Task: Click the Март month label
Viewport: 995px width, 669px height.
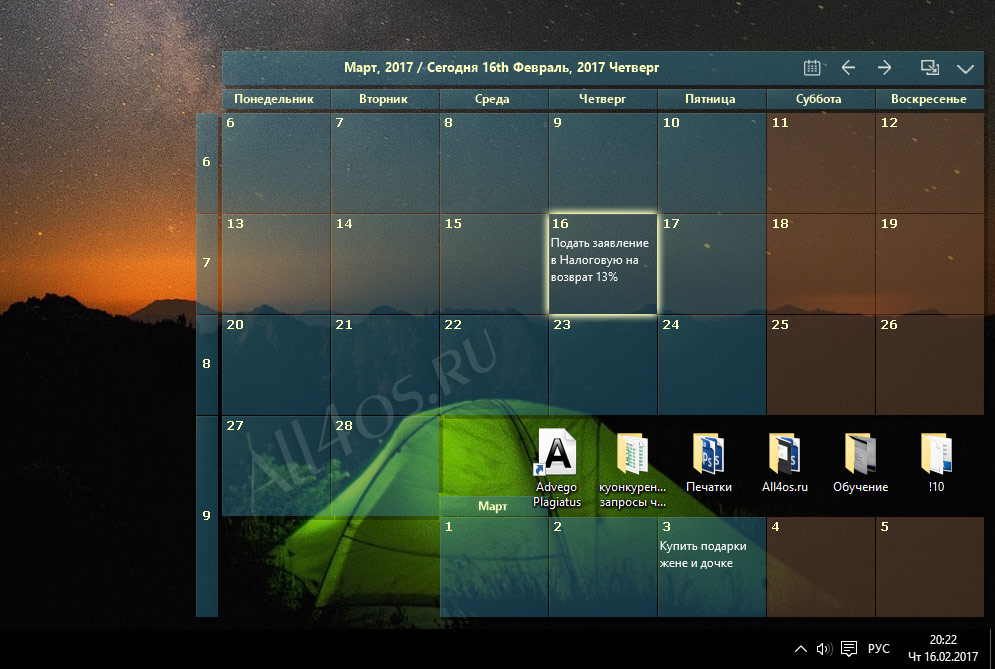Action: (492, 507)
